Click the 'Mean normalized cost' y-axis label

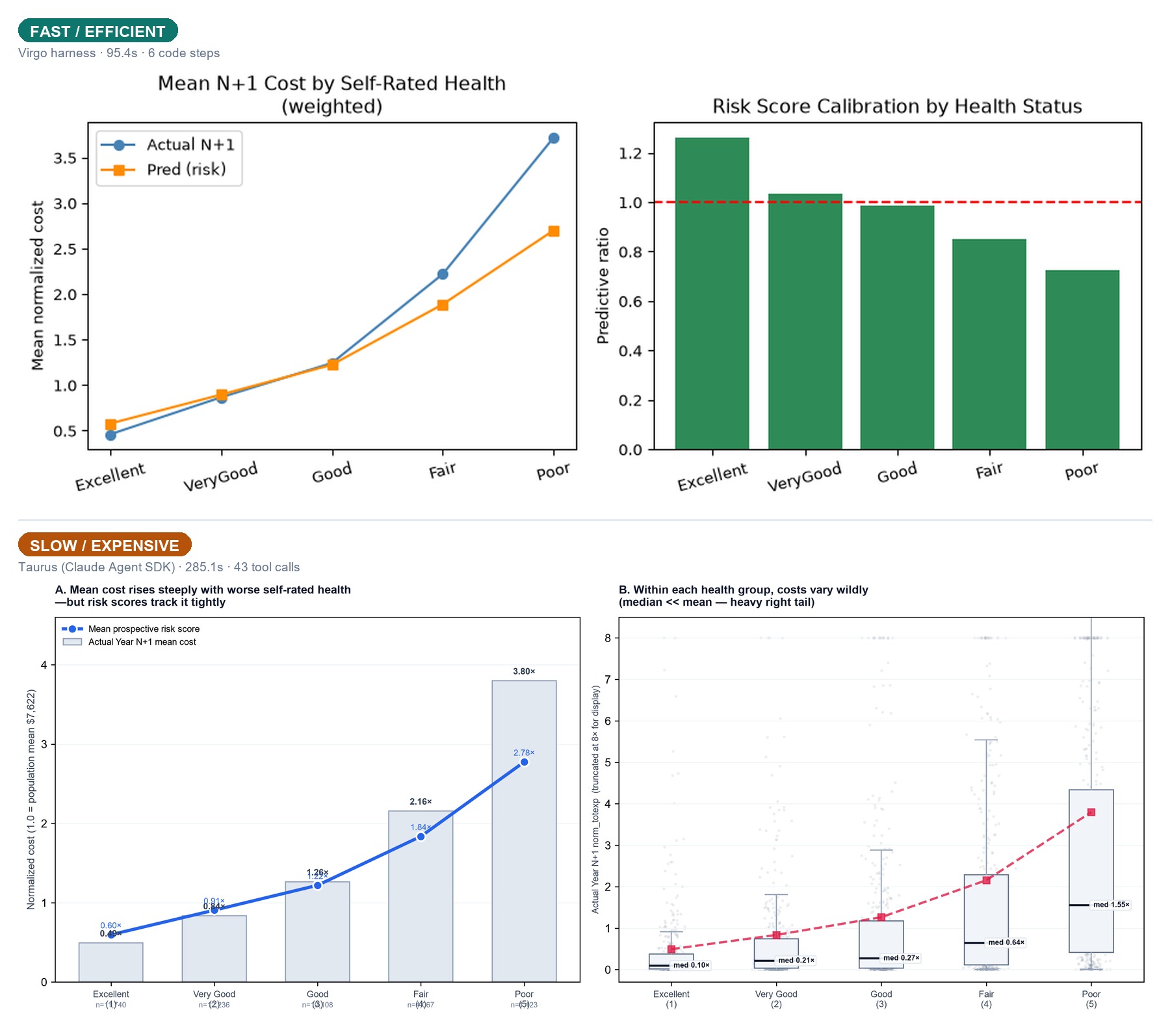coord(38,285)
